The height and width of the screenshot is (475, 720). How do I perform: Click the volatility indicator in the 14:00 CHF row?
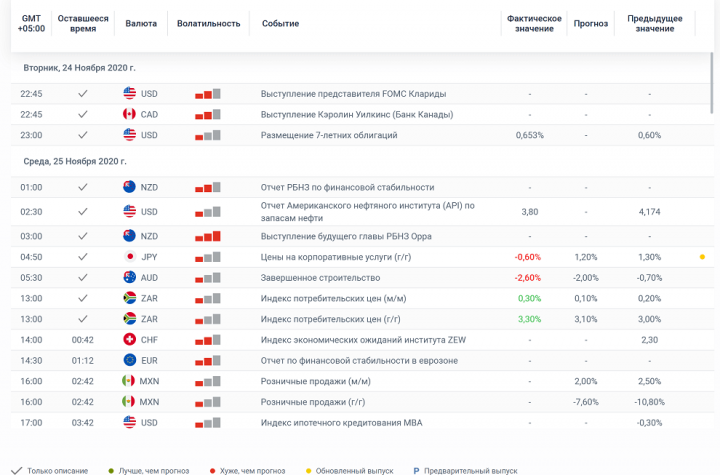[208, 340]
